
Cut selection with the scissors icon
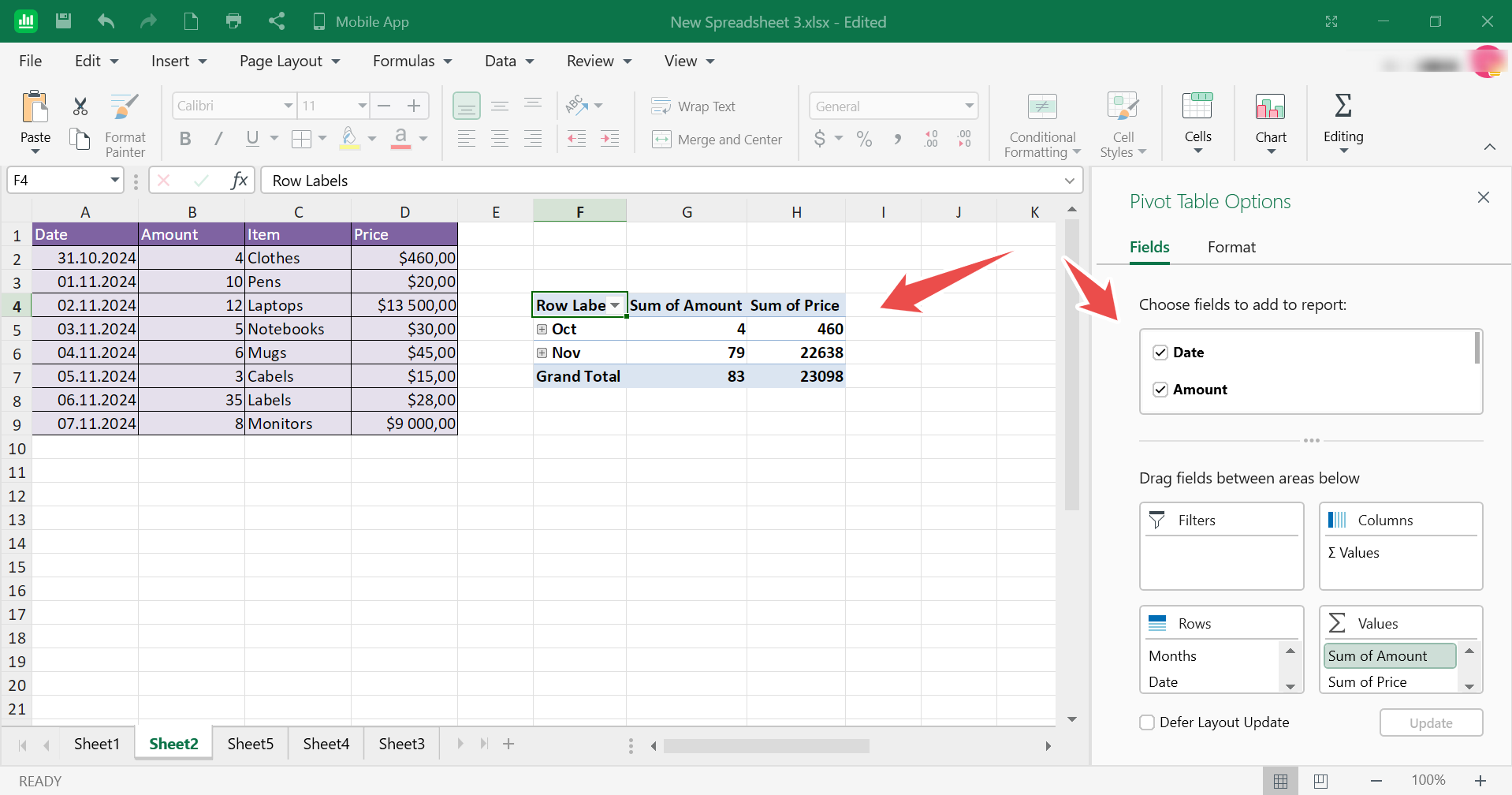(80, 106)
